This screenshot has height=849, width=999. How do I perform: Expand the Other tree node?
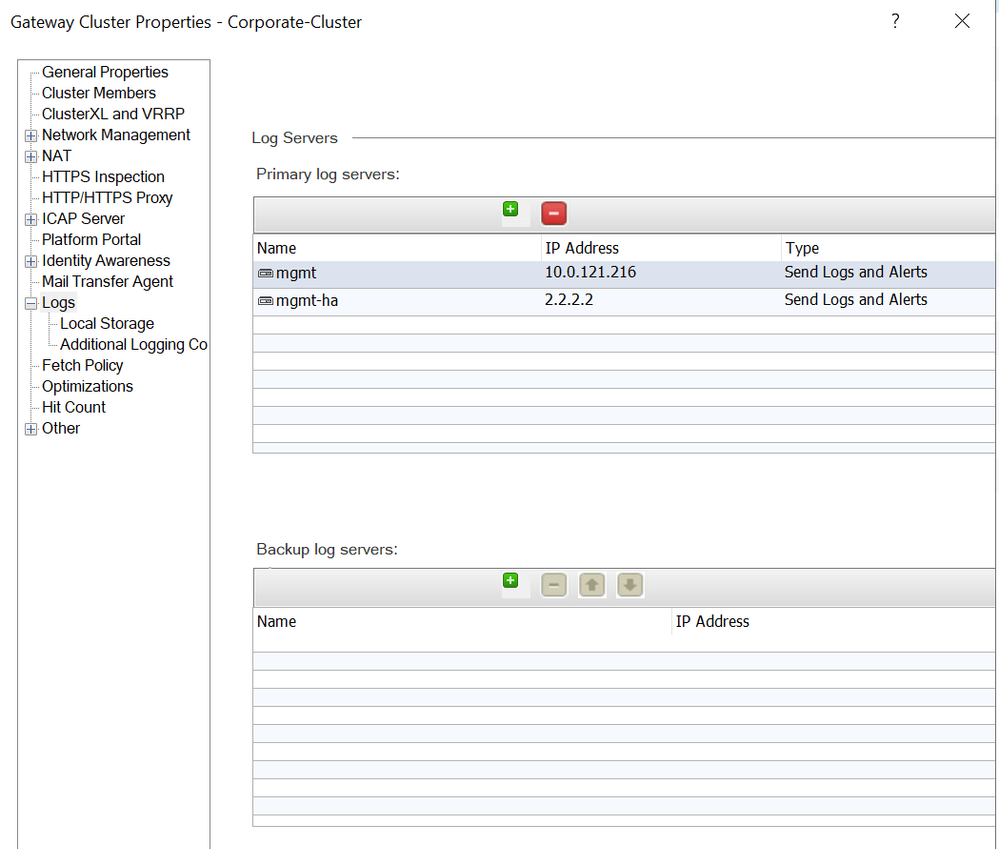[31, 429]
